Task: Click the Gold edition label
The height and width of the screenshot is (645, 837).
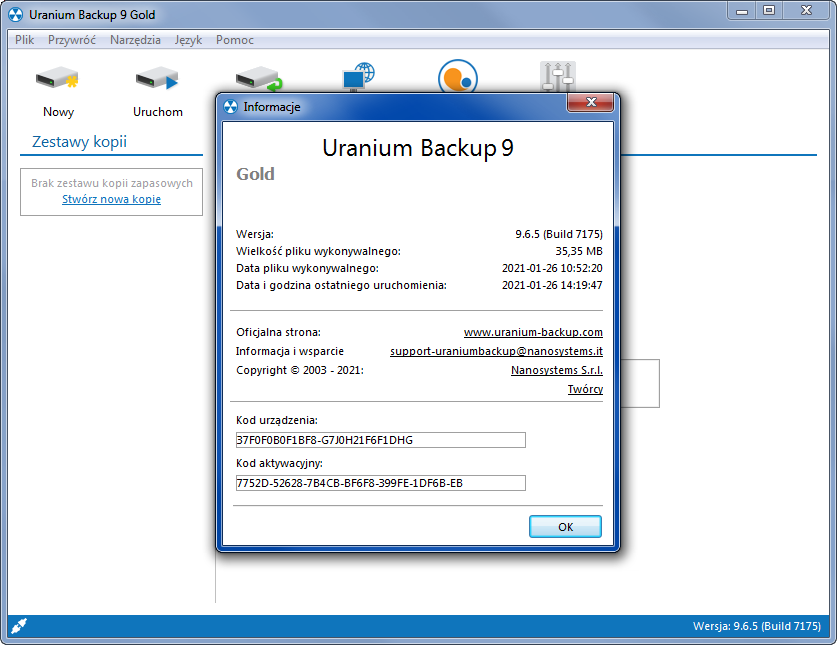Action: pos(255,174)
